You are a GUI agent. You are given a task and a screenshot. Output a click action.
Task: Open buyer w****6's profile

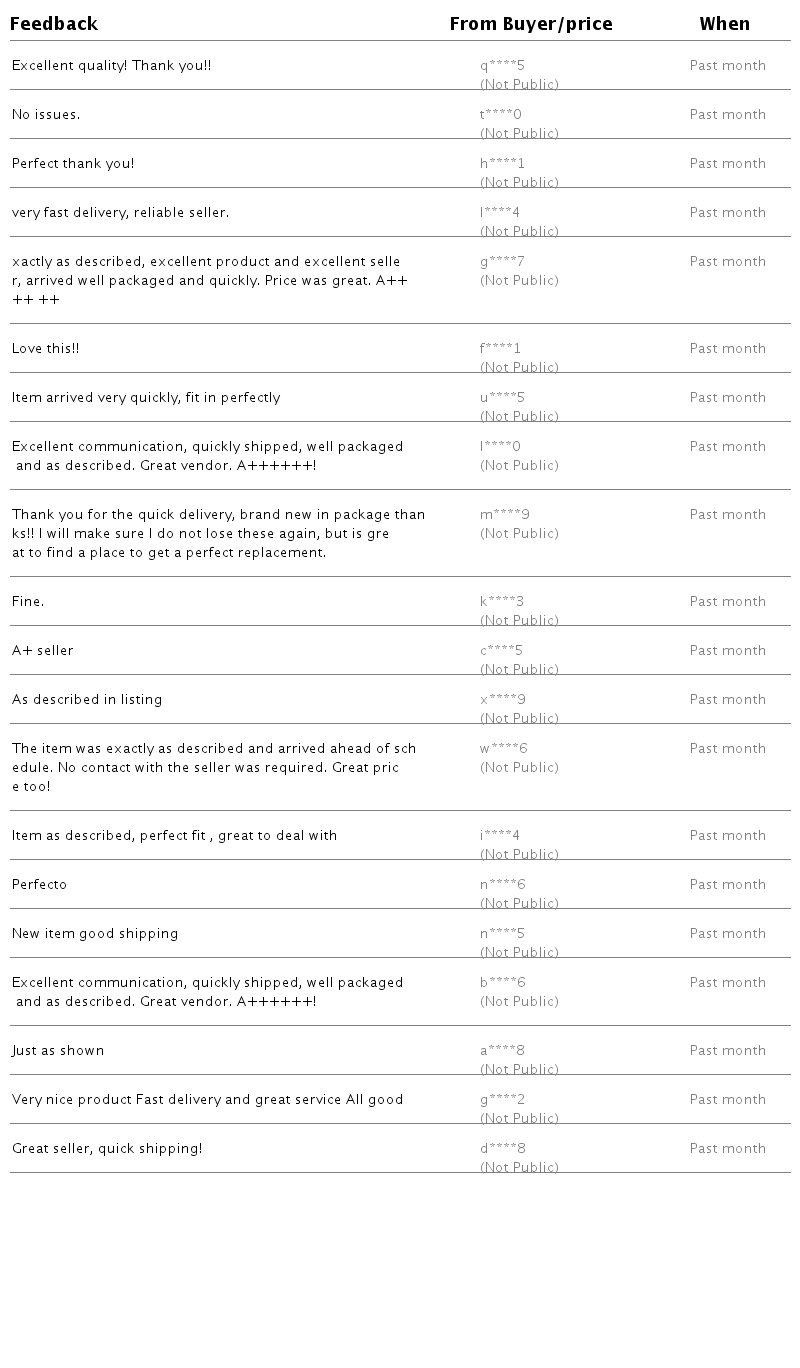pyautogui.click(x=504, y=749)
